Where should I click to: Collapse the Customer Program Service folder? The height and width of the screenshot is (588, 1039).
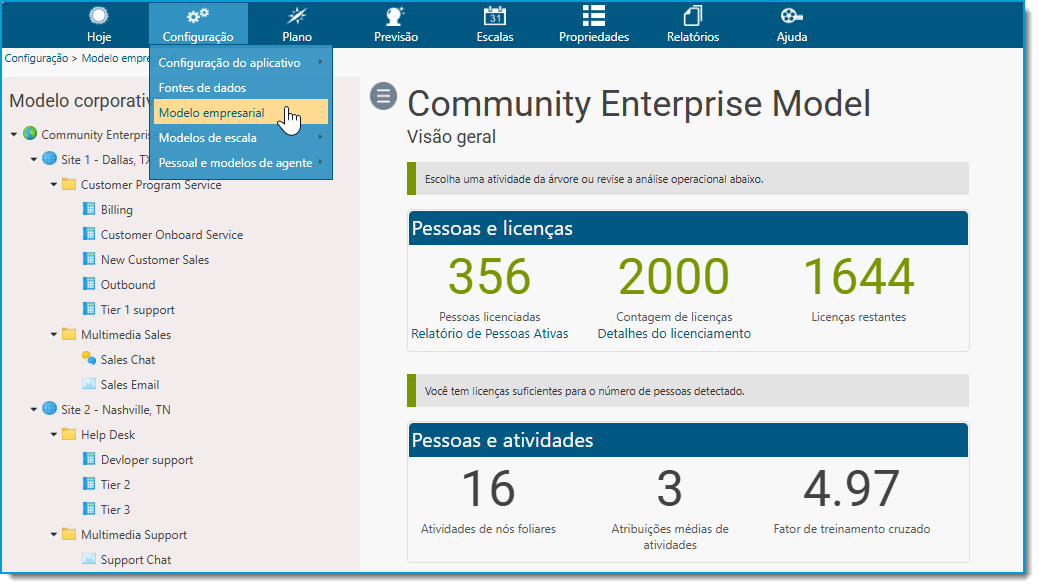tap(54, 185)
